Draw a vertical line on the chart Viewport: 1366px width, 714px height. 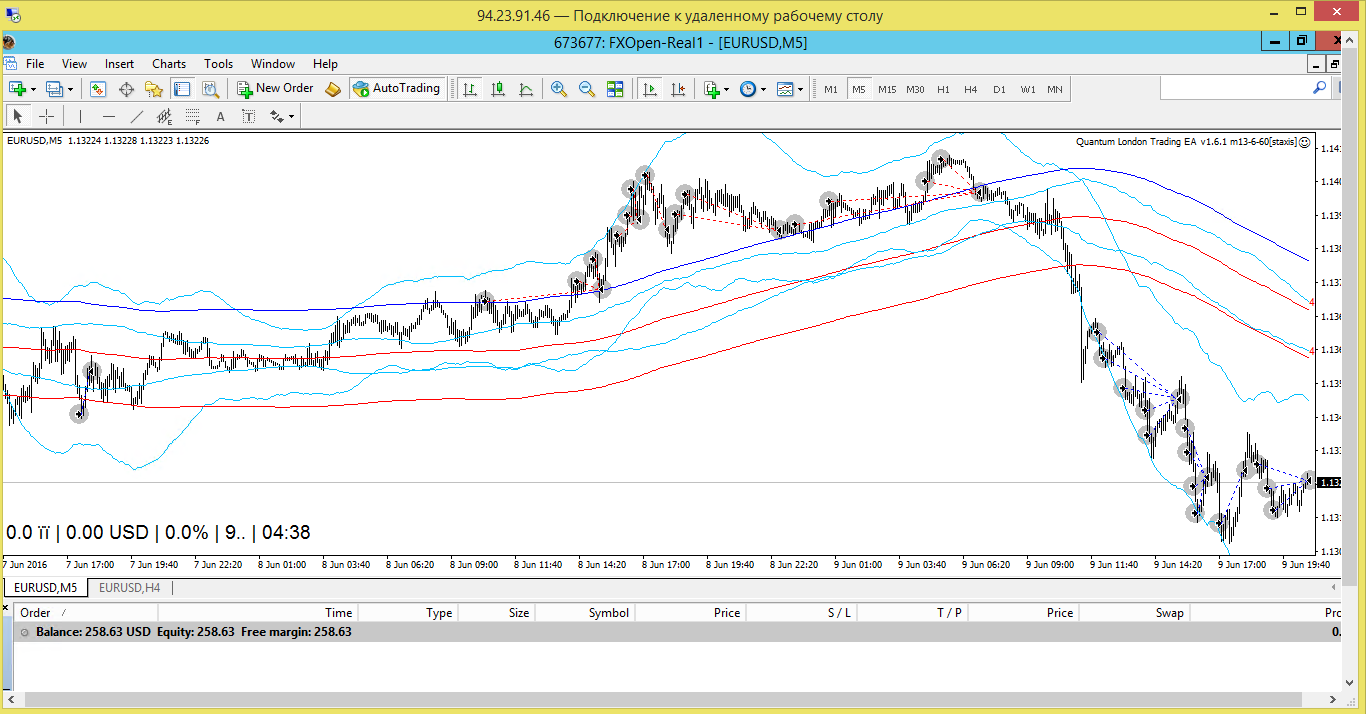[80, 116]
